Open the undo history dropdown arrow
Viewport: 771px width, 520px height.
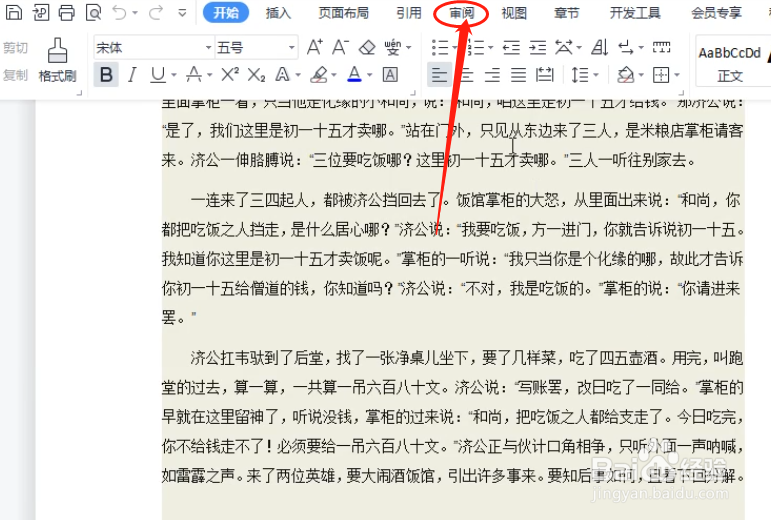click(135, 13)
